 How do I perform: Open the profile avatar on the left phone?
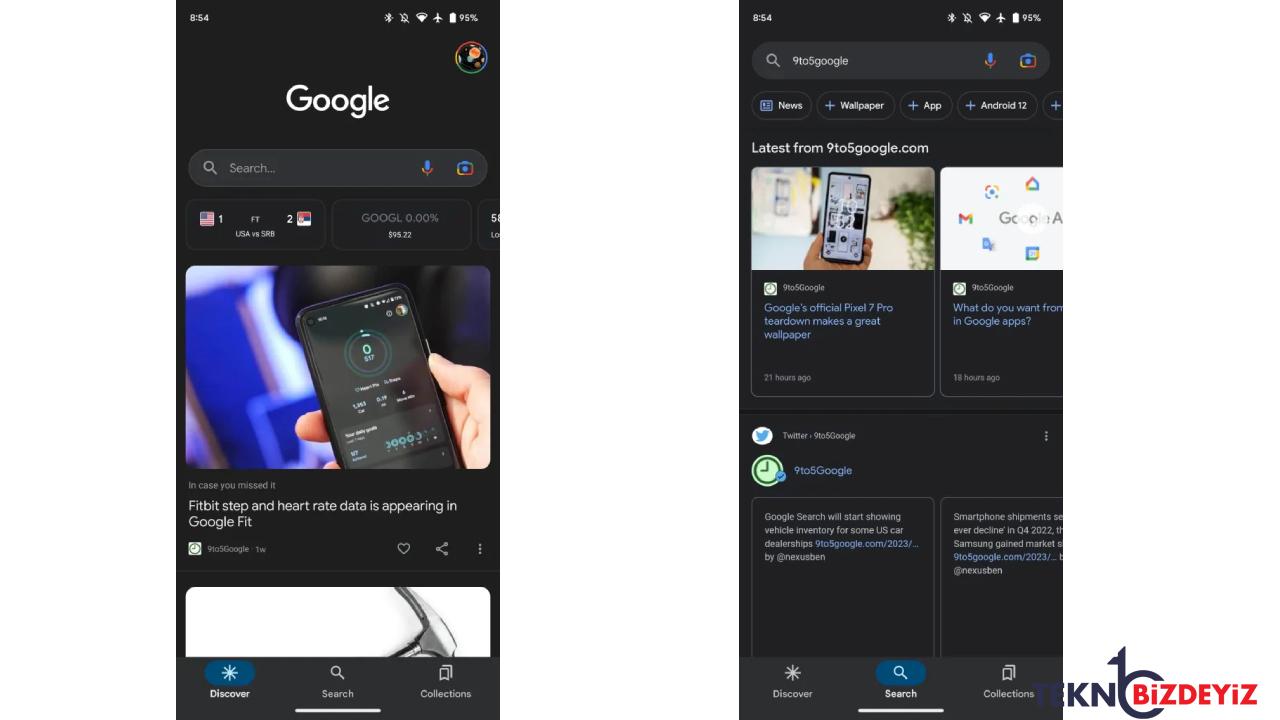coord(471,57)
